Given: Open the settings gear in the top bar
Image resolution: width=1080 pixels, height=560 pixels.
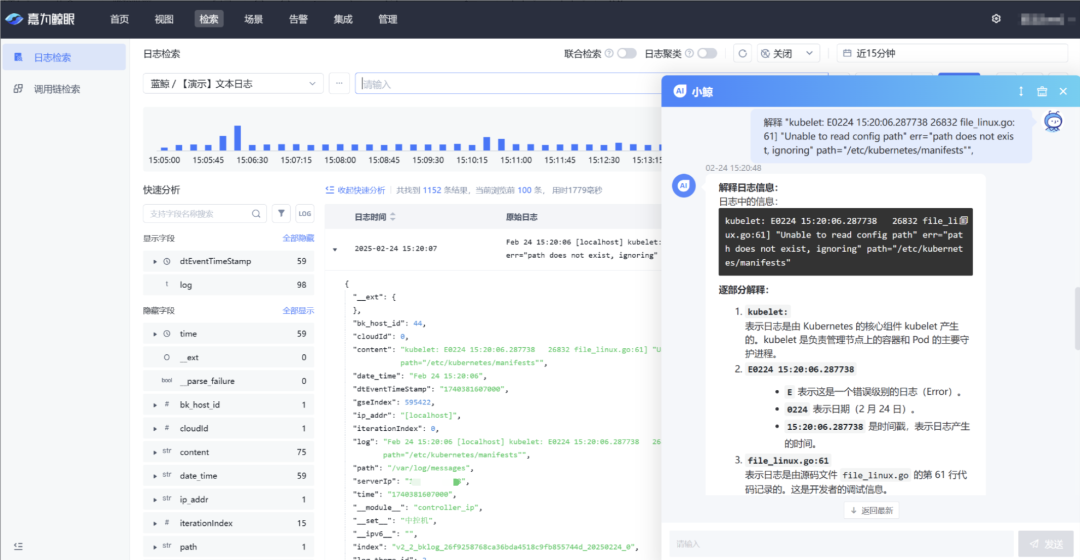Looking at the screenshot, I should coord(996,19).
